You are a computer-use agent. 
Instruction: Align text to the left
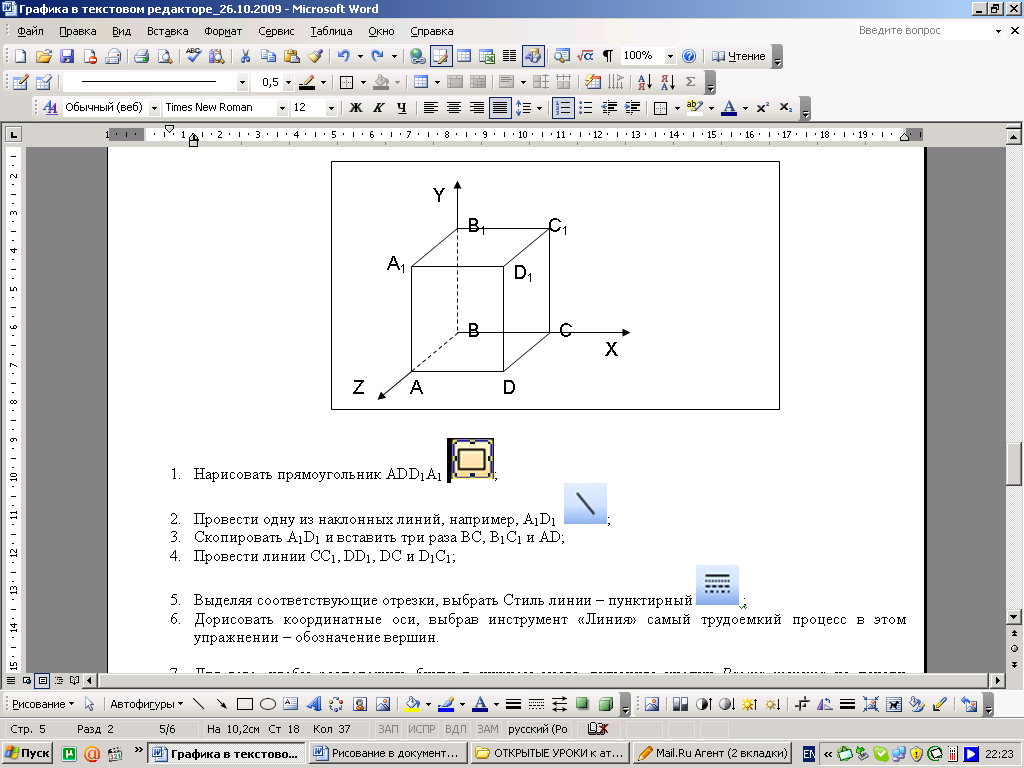click(x=430, y=108)
